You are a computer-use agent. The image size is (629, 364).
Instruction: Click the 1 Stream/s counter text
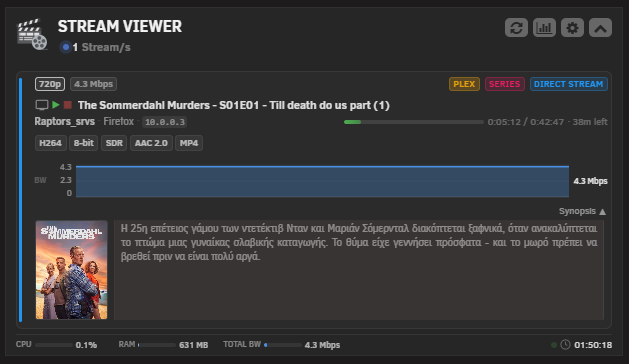101,47
